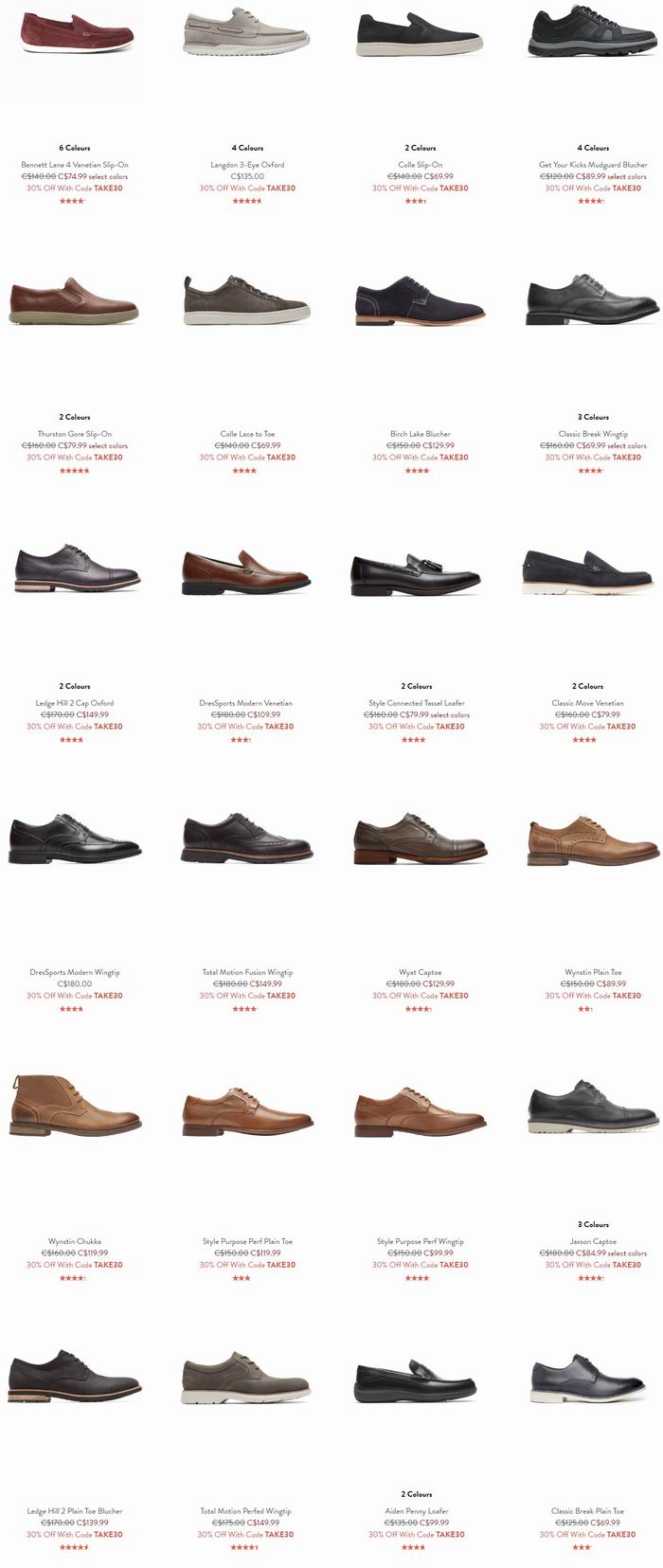Click the Wynstin Chukka boot image
Image resolution: width=663 pixels, height=1568 pixels.
click(75, 1105)
